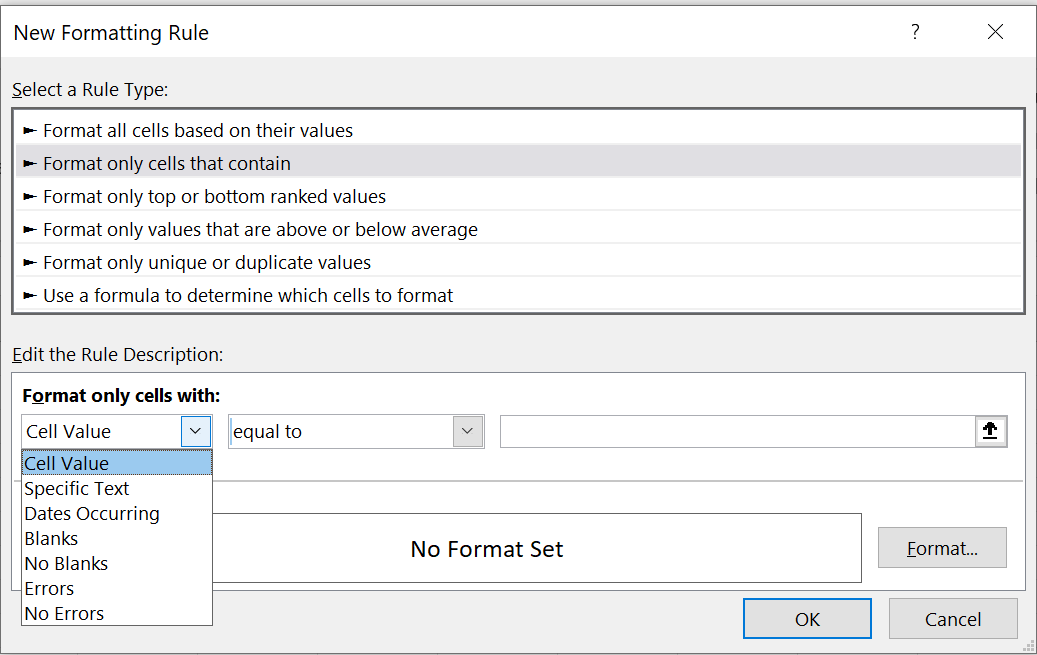Screen dimensions: 1037x655
Task: Select 'Cell Value' in the dropdown list
Action: tap(67, 463)
